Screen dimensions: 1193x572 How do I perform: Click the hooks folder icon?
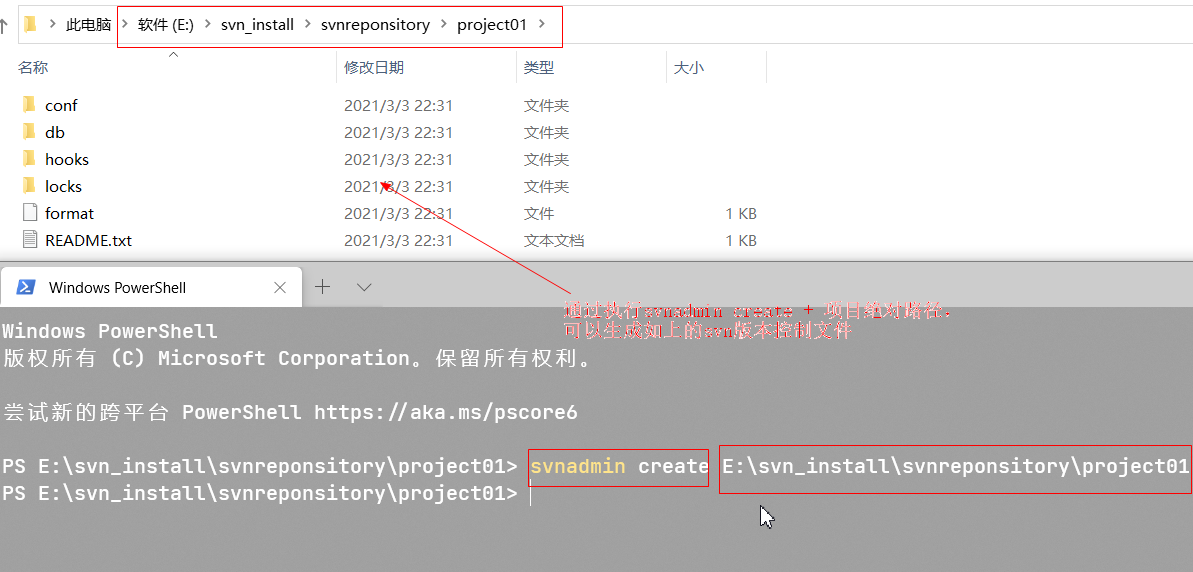click(x=30, y=159)
